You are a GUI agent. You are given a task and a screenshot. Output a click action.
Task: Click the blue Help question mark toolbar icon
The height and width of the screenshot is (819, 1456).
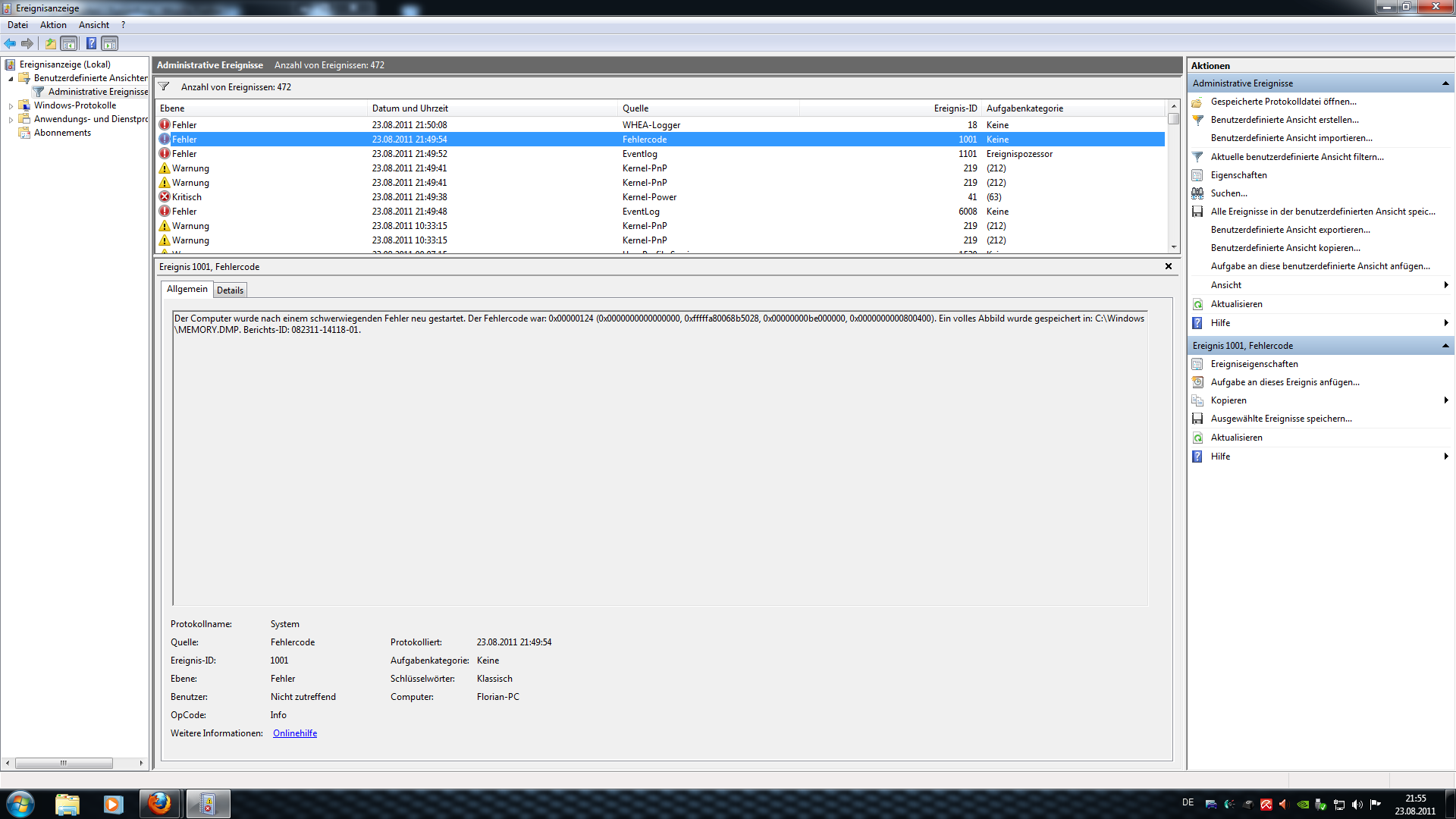pyautogui.click(x=91, y=44)
